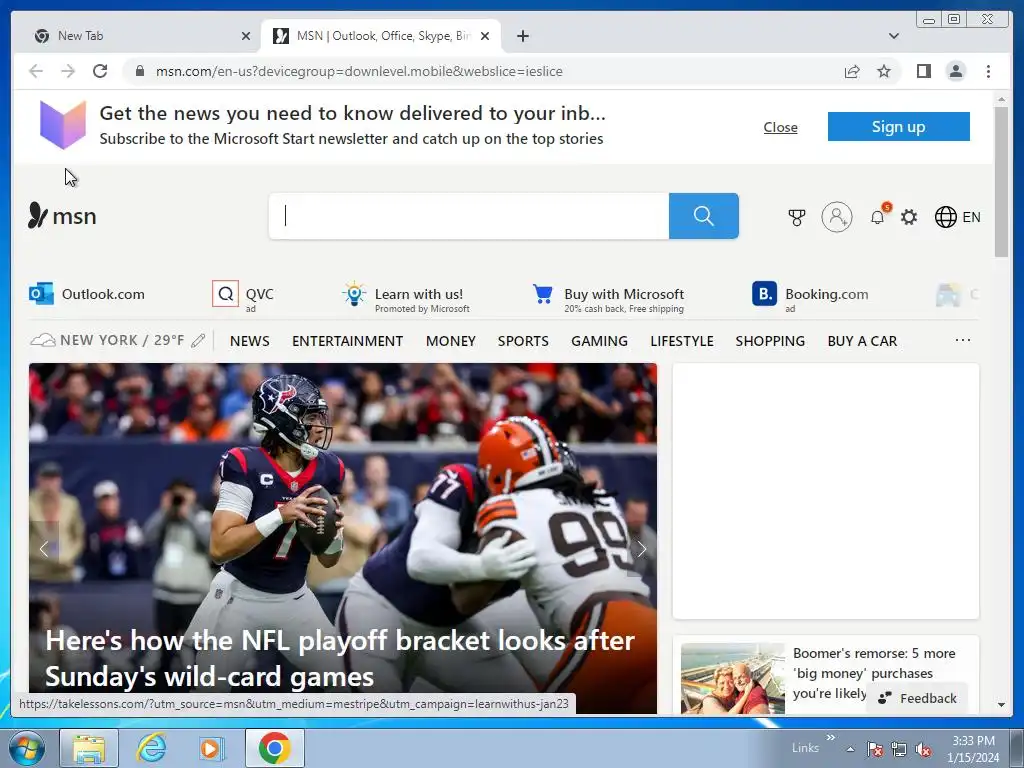This screenshot has height=768, width=1024.
Task: Click the address bar URL
Action: 359,71
